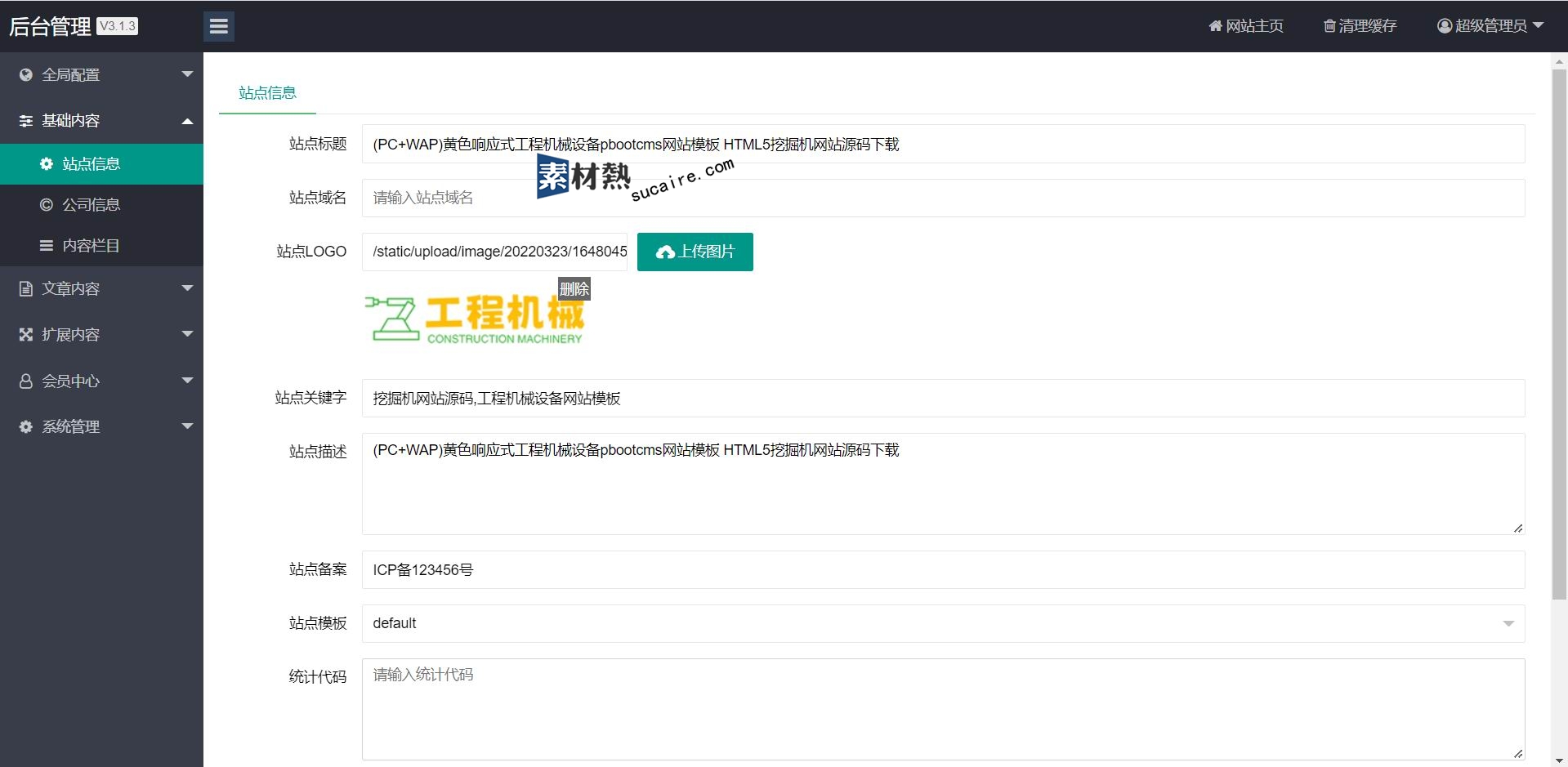The height and width of the screenshot is (767, 1568).
Task: Click the scrollbar up arrow
Action: 1559,61
